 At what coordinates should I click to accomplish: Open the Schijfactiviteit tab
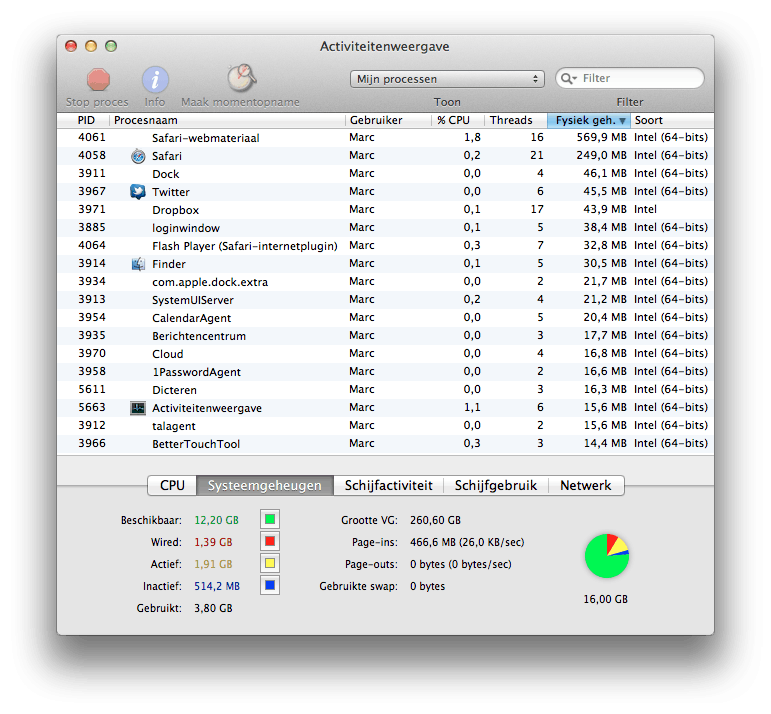tap(388, 485)
